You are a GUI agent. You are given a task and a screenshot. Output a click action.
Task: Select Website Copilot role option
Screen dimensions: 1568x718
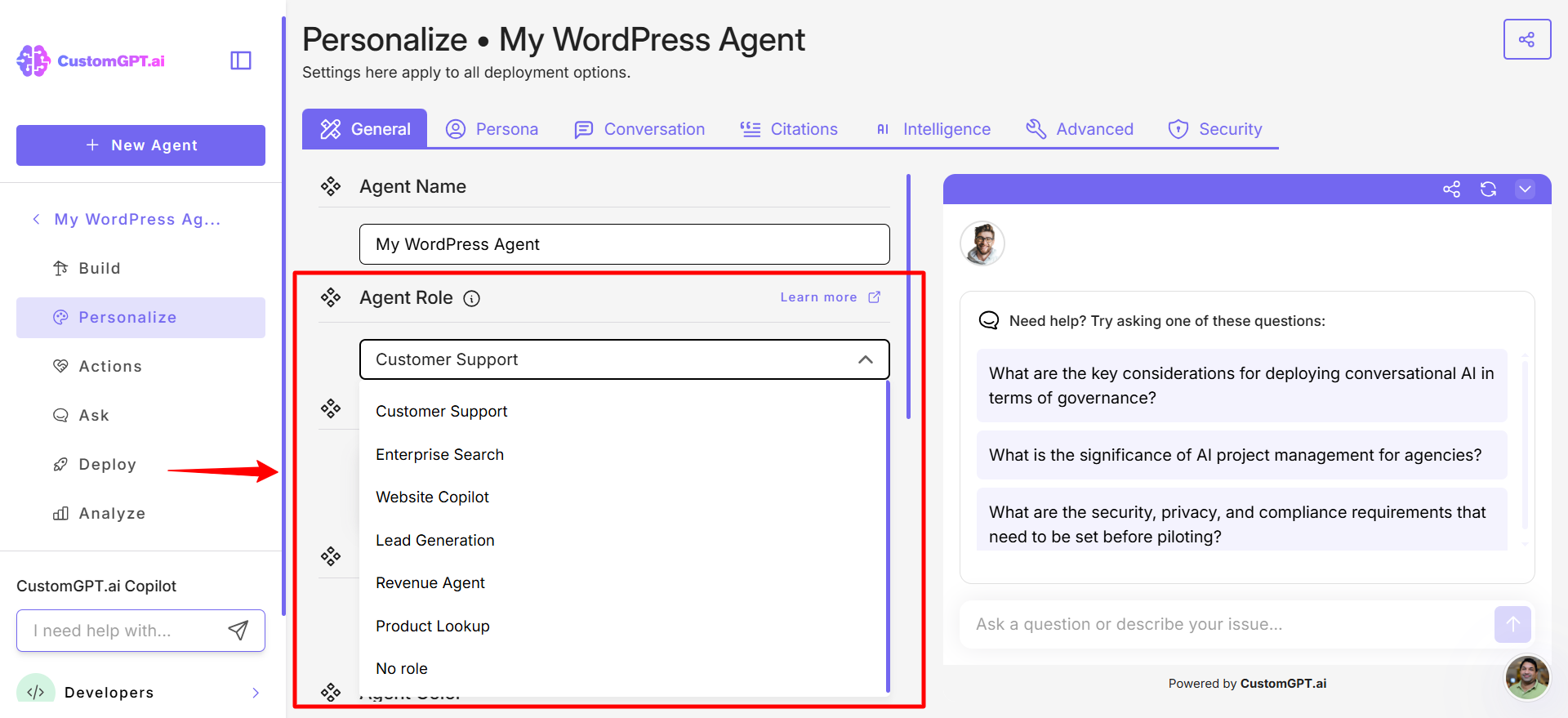622,497
